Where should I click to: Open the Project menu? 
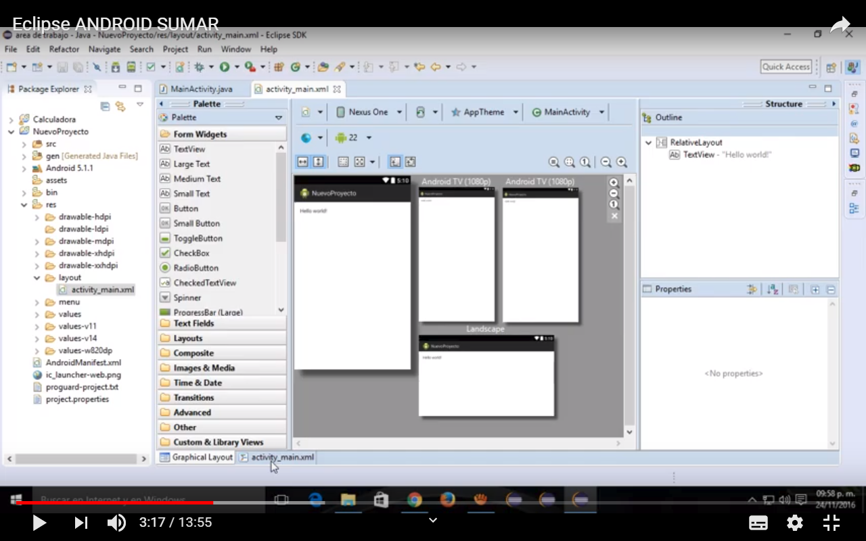[x=175, y=49]
